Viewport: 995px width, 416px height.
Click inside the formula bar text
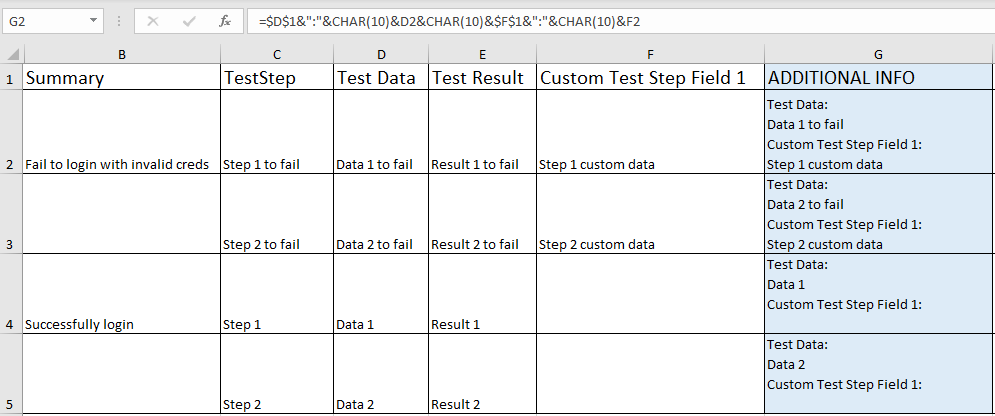600,20
